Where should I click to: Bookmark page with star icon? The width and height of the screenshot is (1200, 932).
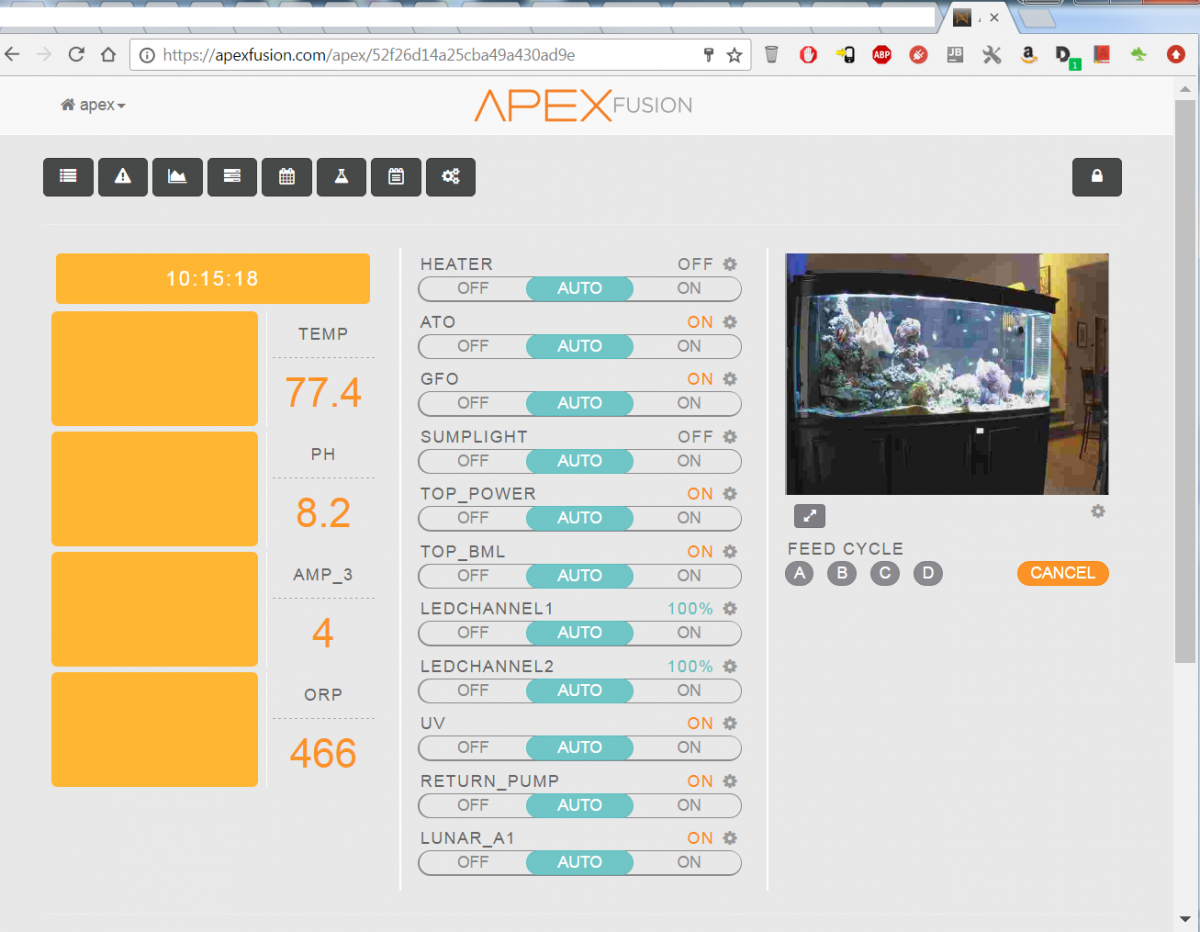[x=734, y=55]
